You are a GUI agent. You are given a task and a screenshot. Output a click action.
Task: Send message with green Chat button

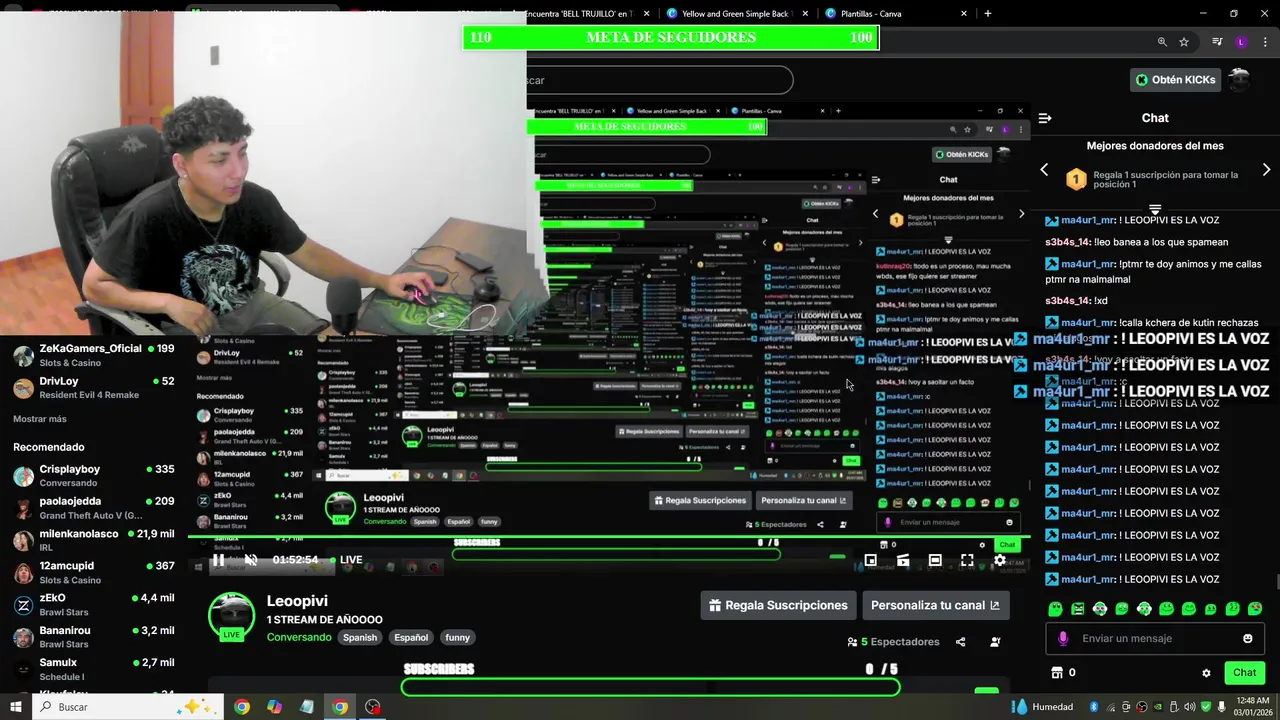1244,673
